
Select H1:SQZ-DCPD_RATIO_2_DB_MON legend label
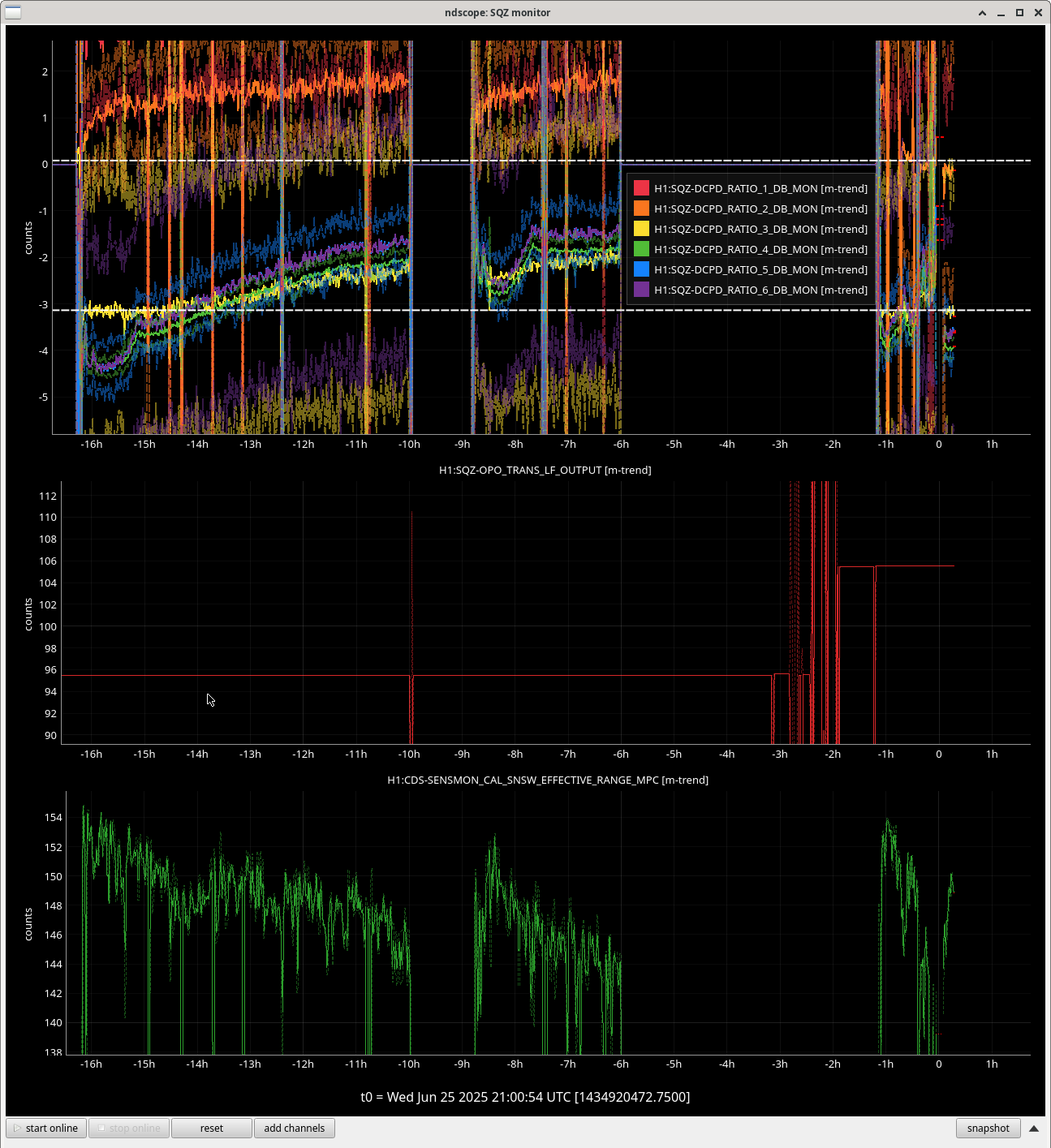click(x=760, y=209)
